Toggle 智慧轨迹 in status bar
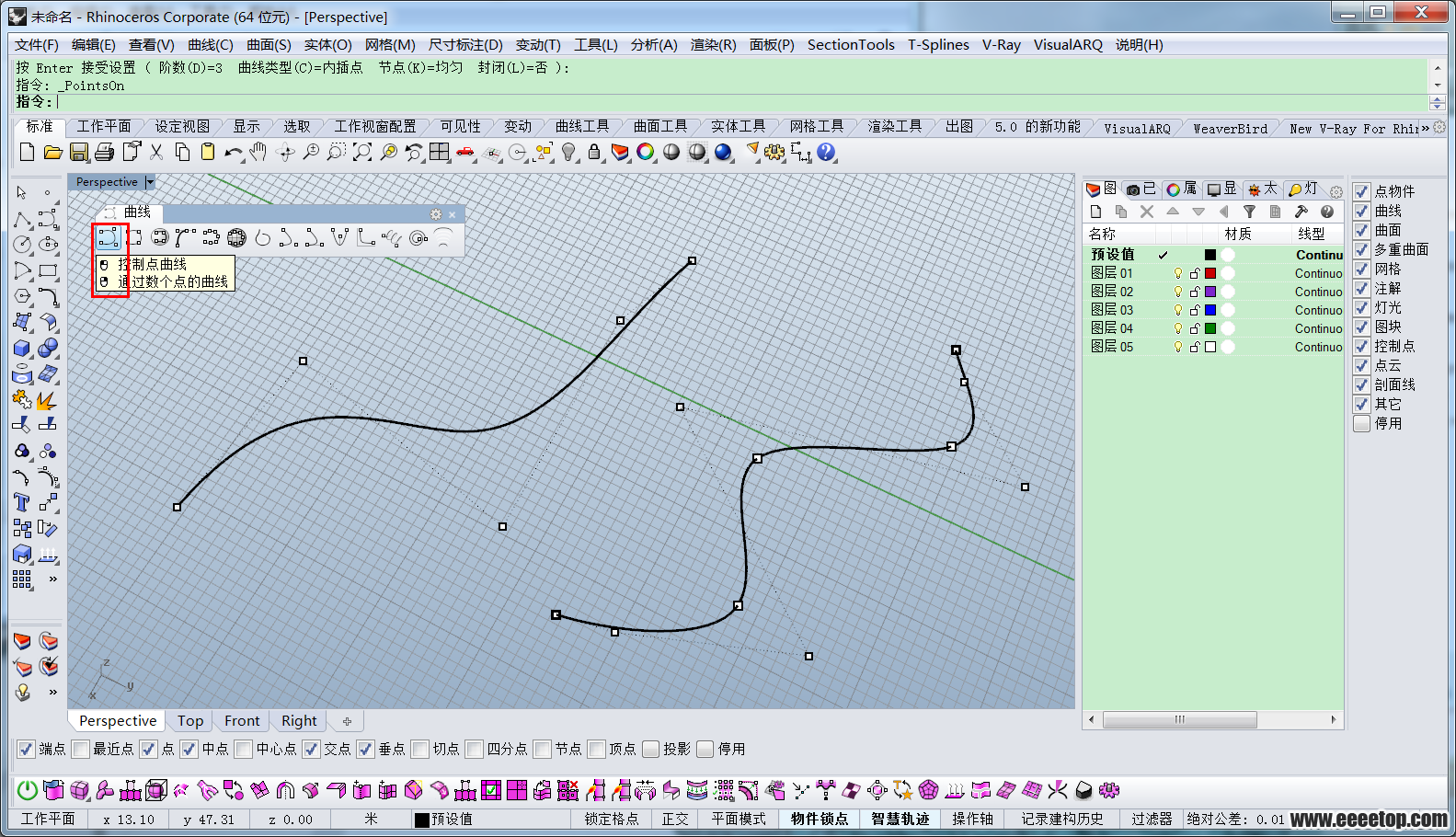The height and width of the screenshot is (837, 1456). coord(900,819)
